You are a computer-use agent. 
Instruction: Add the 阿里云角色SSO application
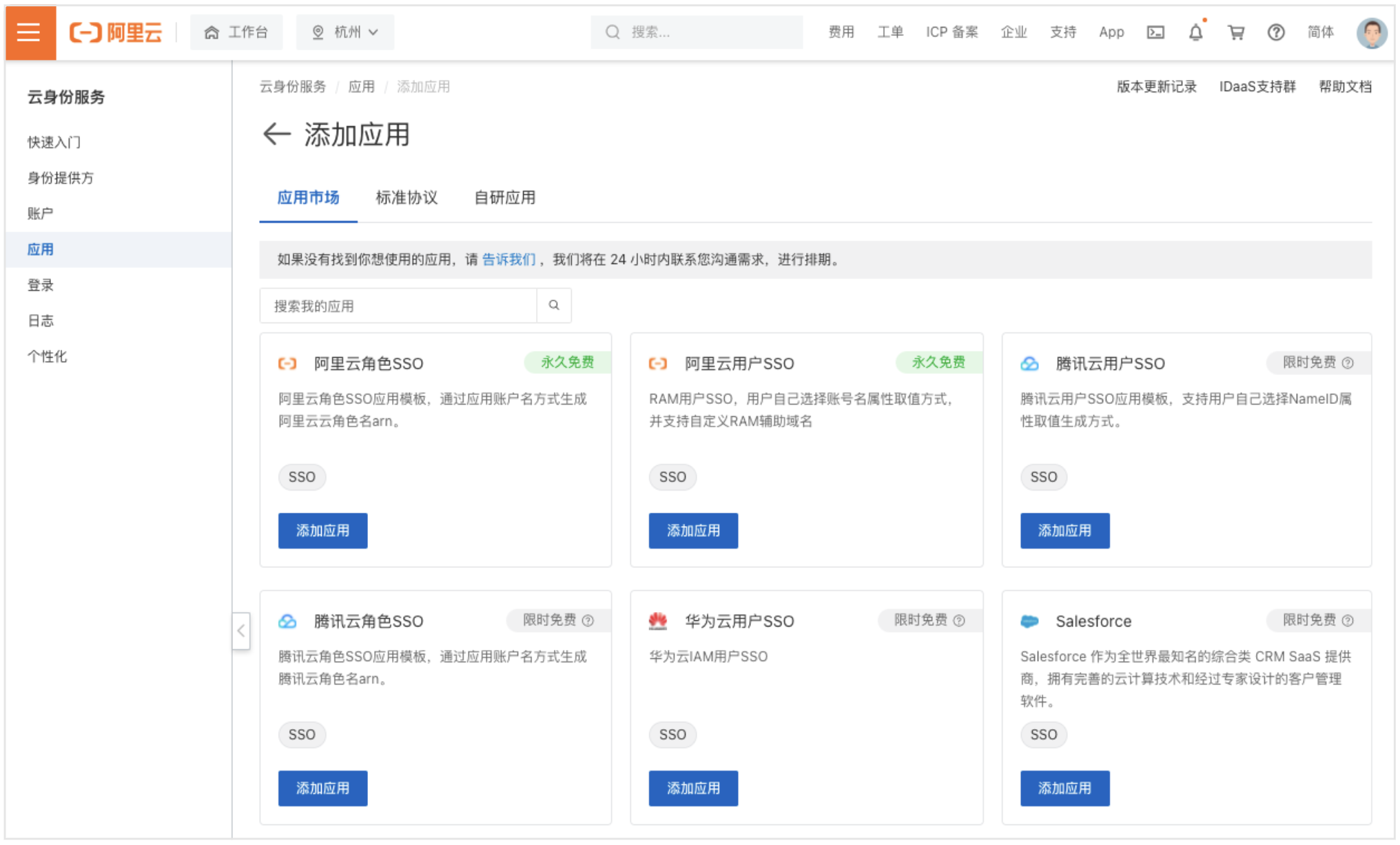click(322, 531)
